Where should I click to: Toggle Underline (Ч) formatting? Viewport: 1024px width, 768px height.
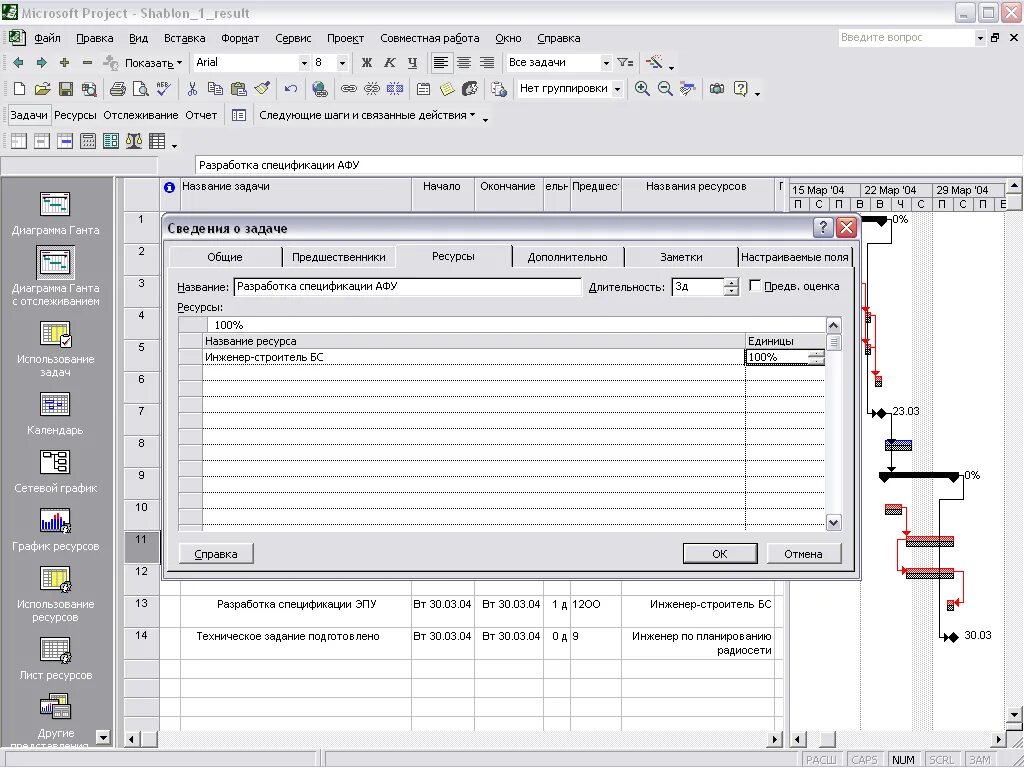coord(412,63)
